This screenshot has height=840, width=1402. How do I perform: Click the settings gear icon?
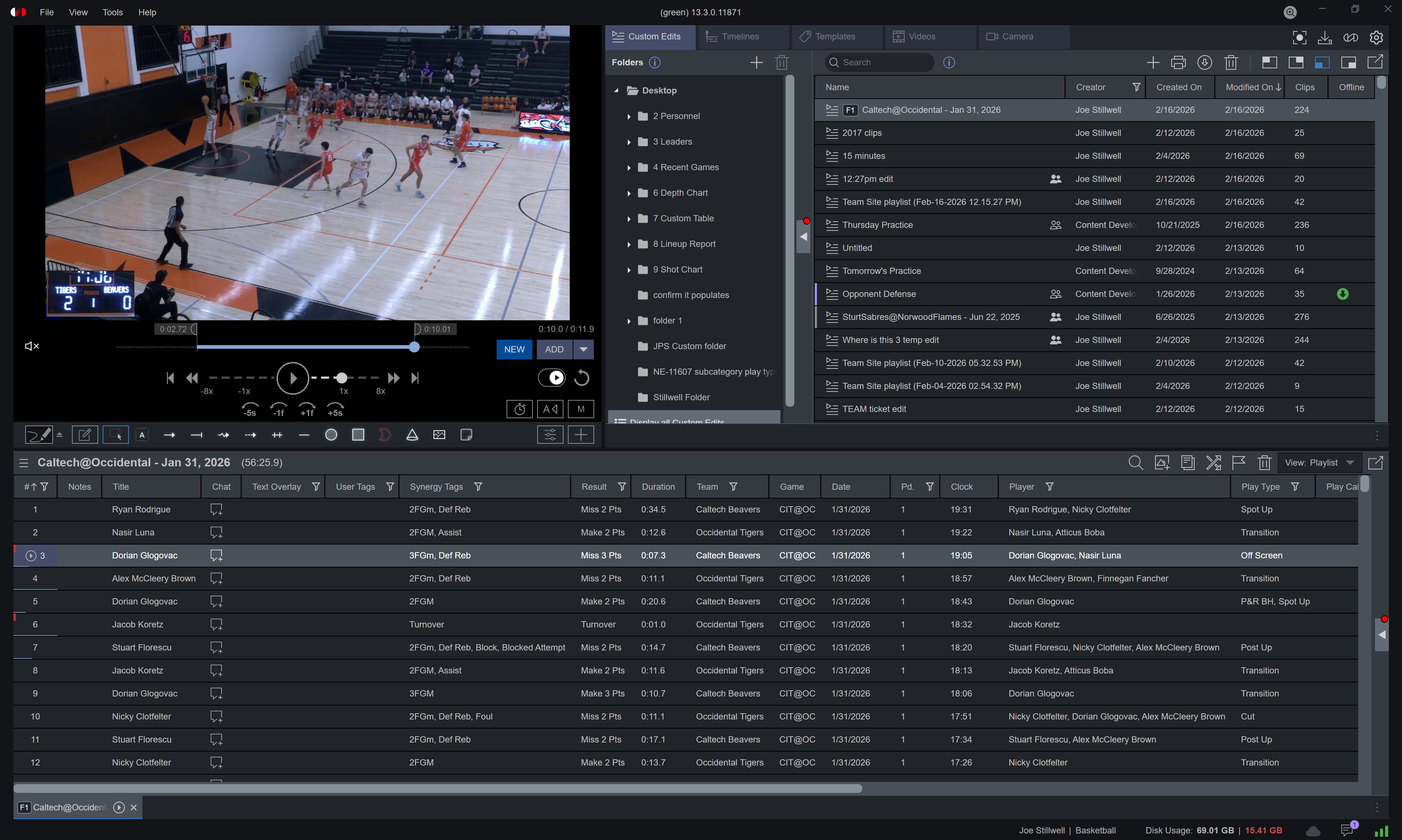(x=1376, y=37)
